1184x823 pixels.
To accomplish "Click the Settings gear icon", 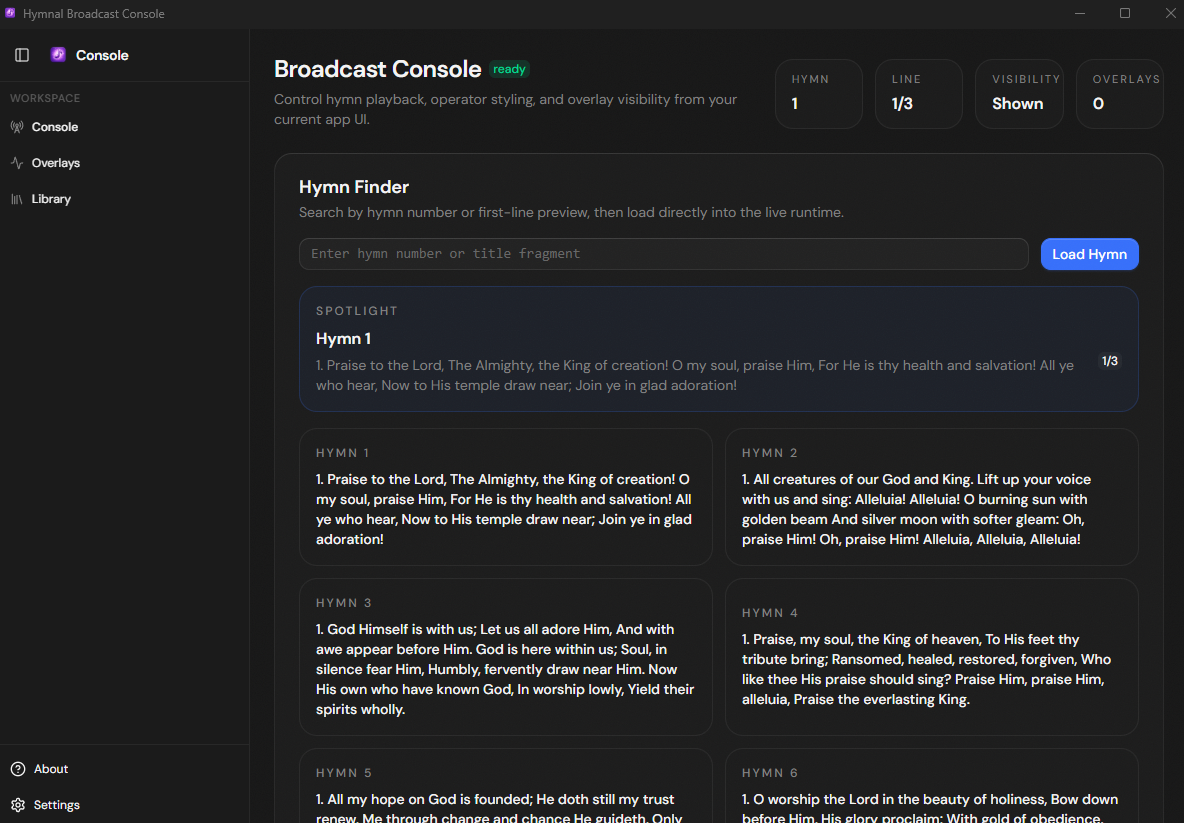I will coord(18,805).
